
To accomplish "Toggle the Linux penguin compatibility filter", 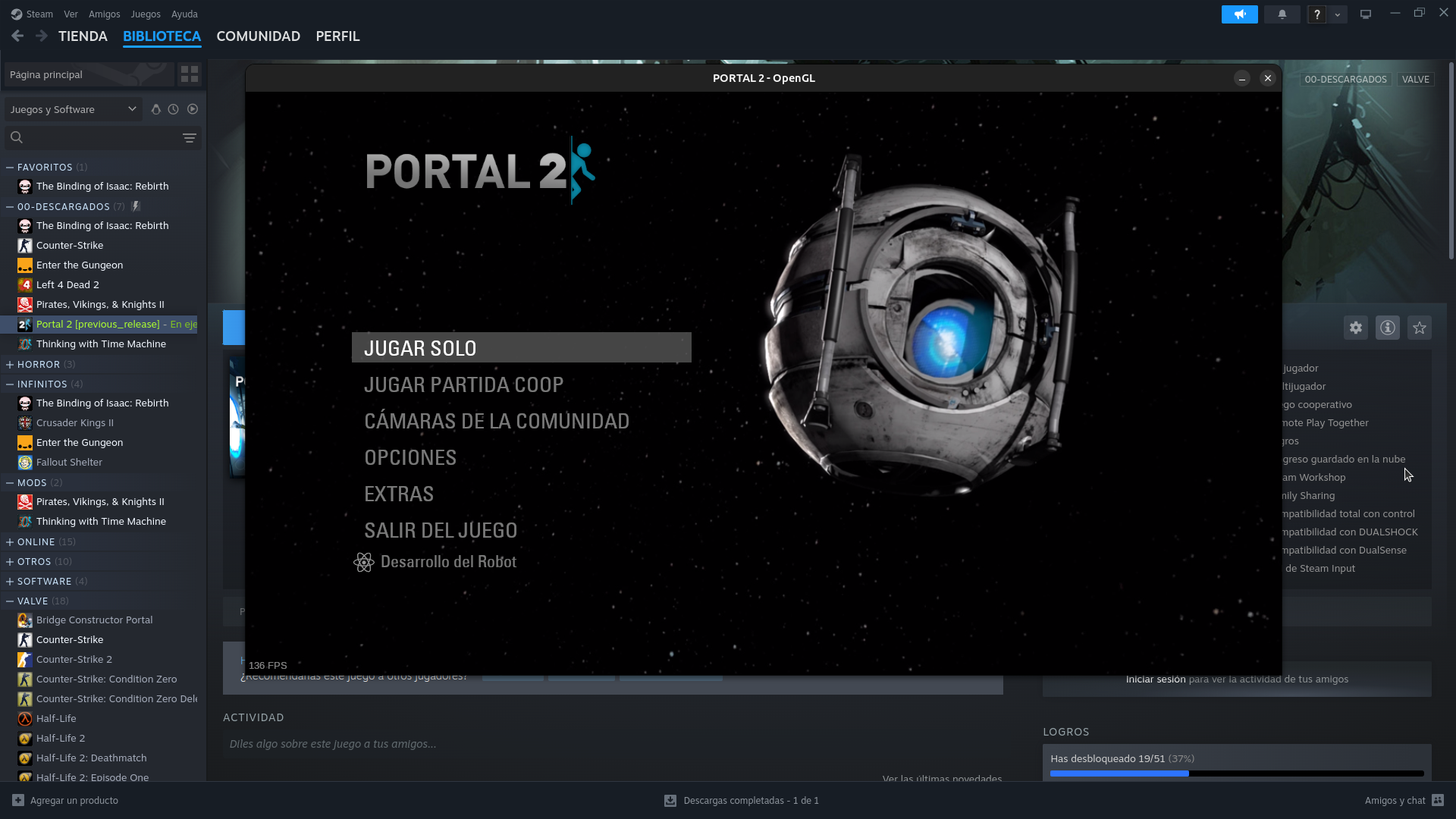I will 155,109.
